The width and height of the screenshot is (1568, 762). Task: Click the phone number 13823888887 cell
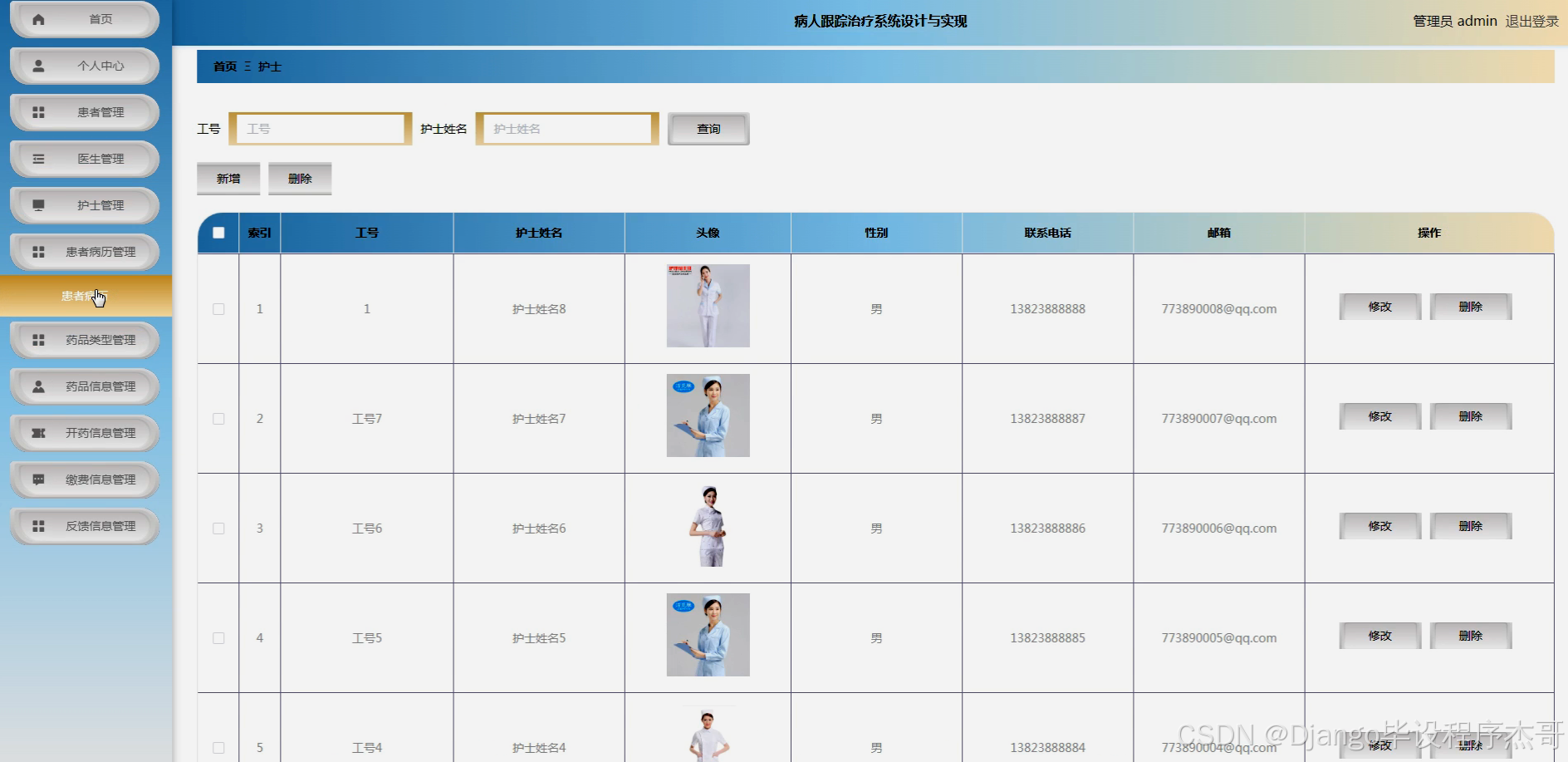pos(1047,419)
